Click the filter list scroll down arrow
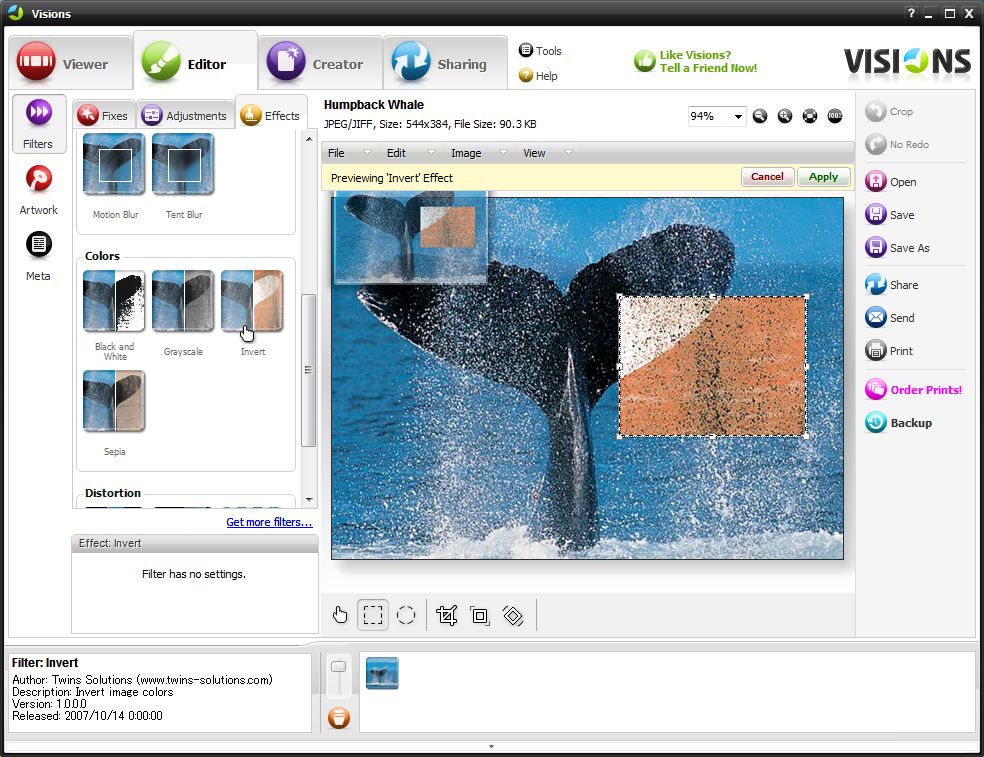 click(309, 500)
